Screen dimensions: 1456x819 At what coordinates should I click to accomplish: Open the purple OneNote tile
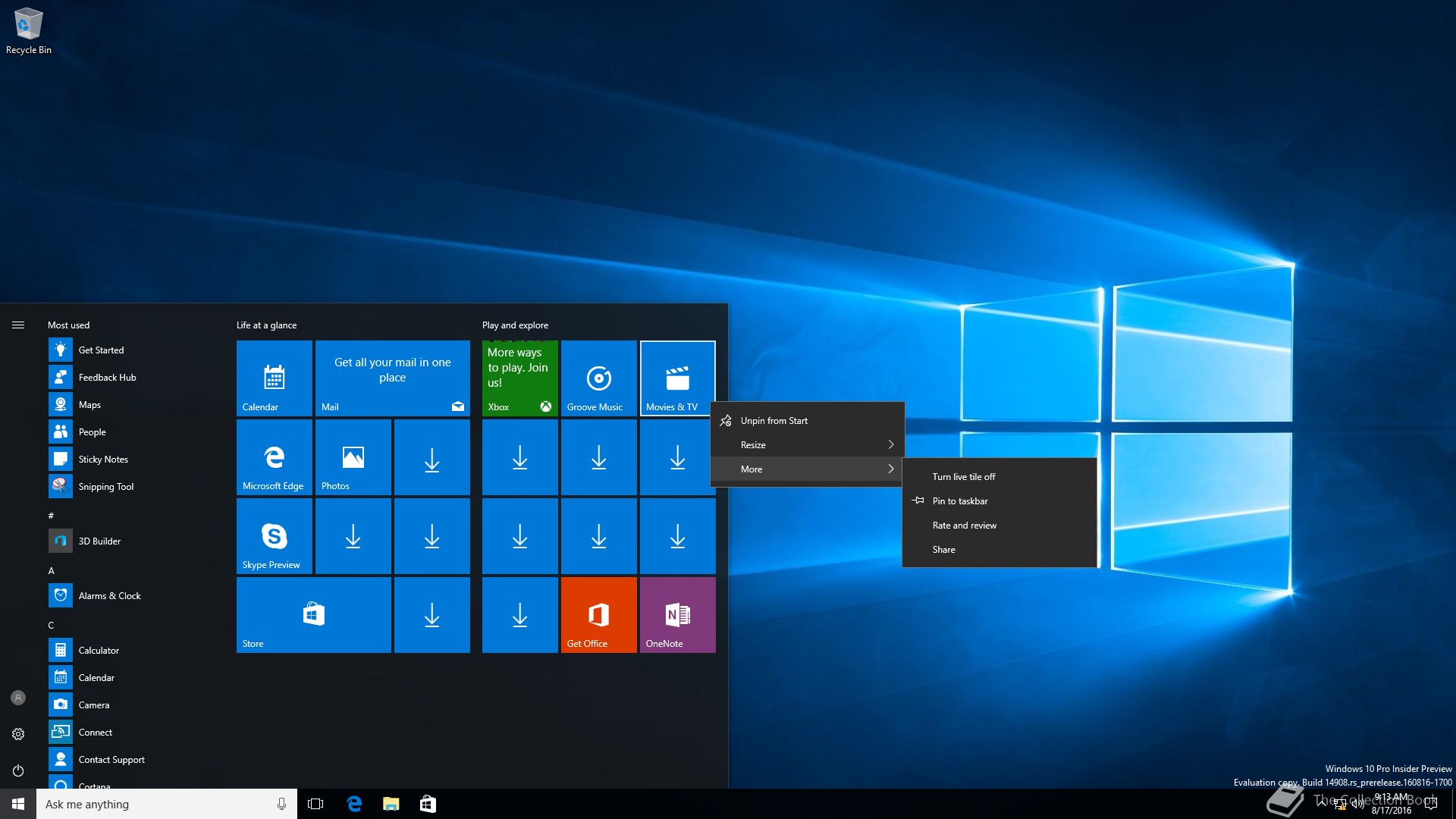(x=678, y=615)
